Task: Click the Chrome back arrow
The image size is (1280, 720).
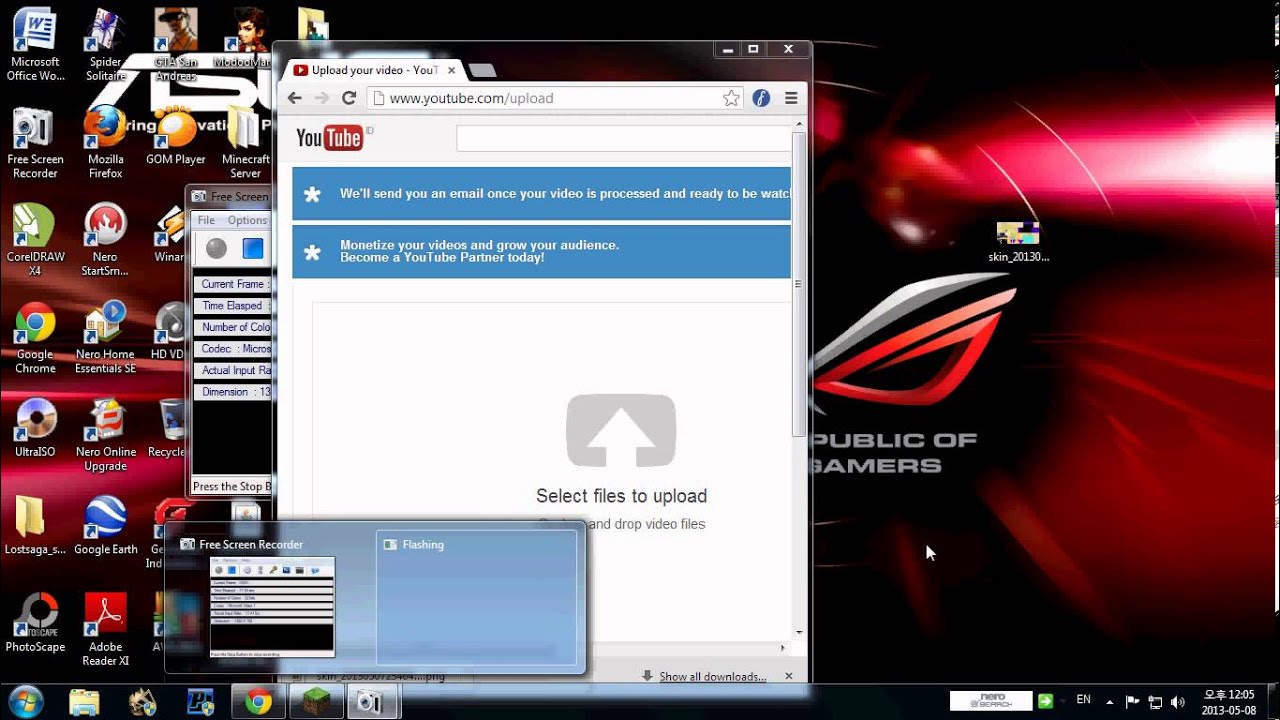Action: pyautogui.click(x=294, y=98)
